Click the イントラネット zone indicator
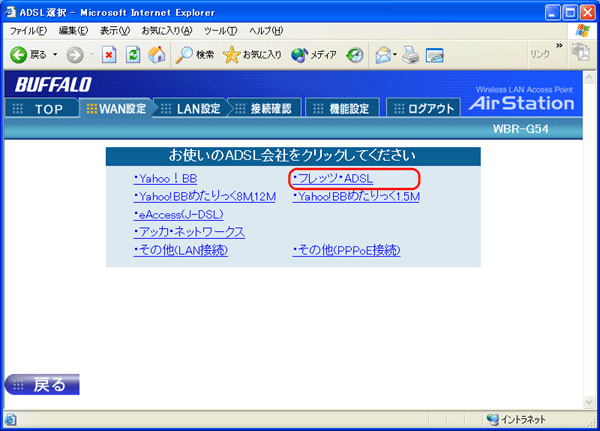Image resolution: width=600 pixels, height=431 pixels. [517, 420]
